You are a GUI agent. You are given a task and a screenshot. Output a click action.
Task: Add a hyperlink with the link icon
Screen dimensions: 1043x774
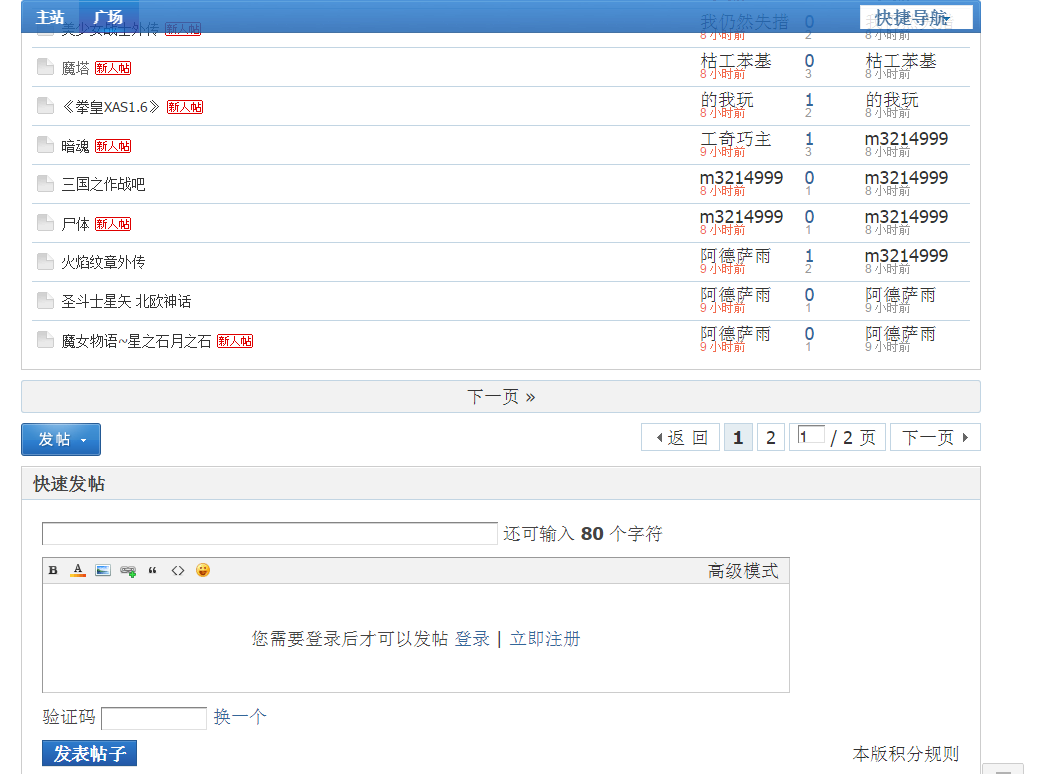[128, 571]
